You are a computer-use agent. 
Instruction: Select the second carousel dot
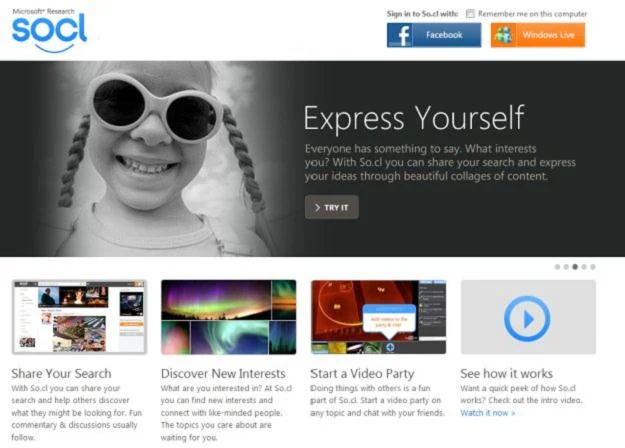point(566,267)
